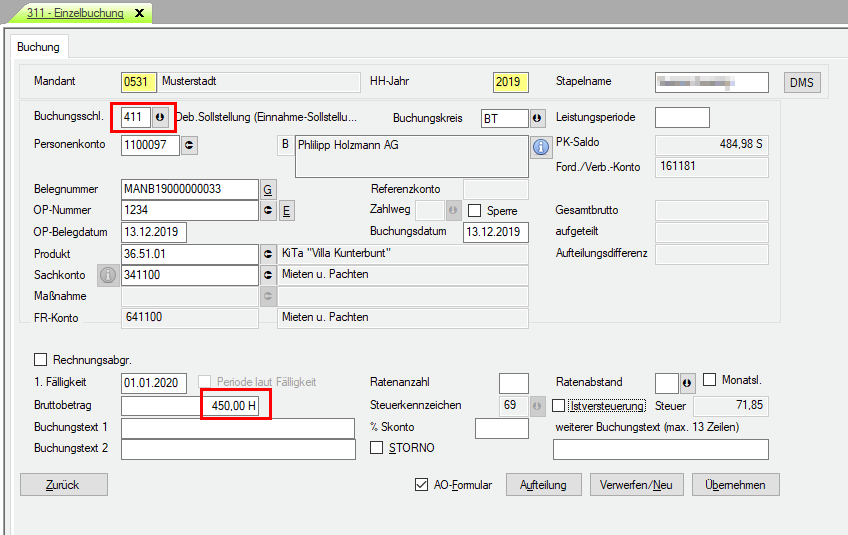Enable the Sperre checkbox
Viewport: 848px width, 535px height.
point(475,211)
